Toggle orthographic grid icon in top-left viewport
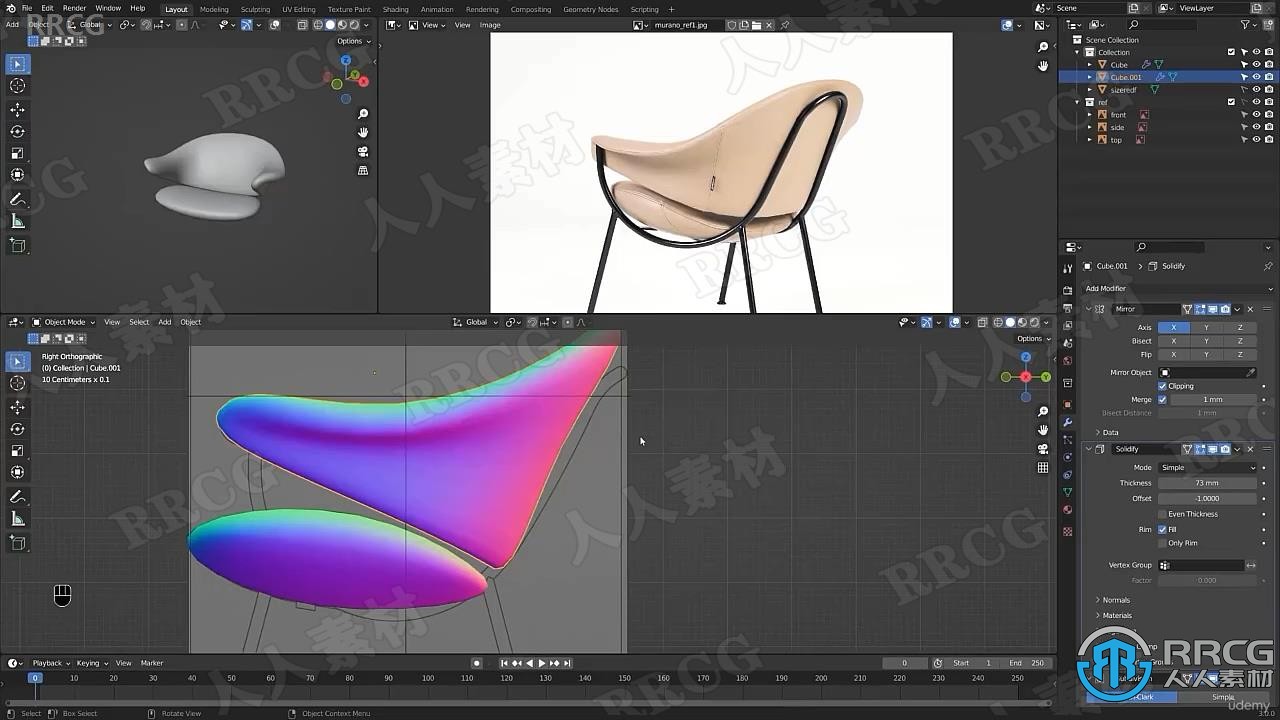 (x=363, y=170)
